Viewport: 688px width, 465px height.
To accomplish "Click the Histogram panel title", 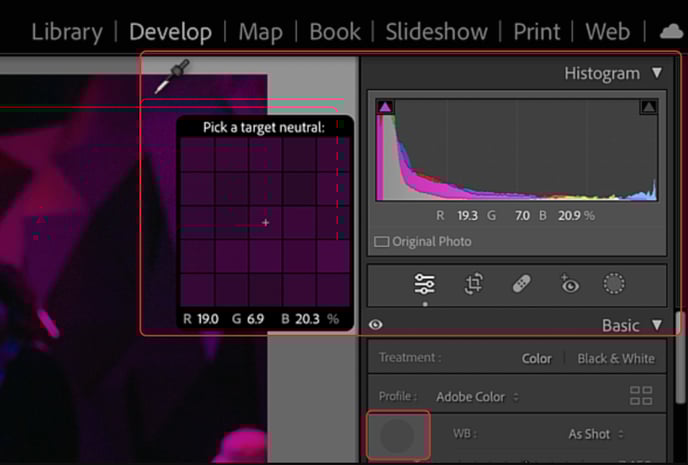I will pos(602,73).
